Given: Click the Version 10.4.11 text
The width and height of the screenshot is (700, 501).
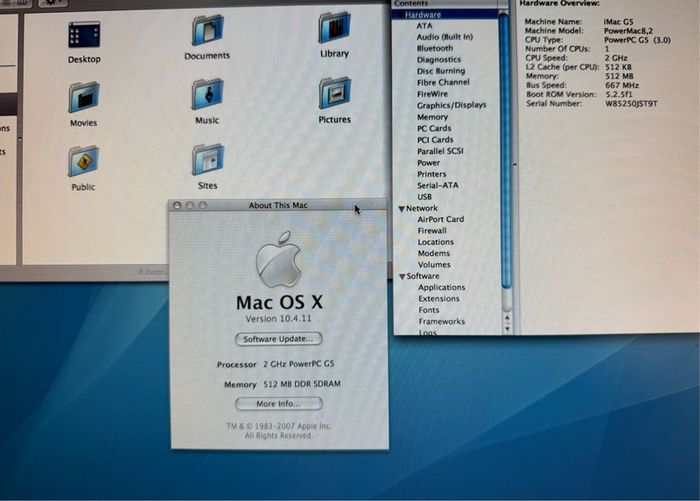Looking at the screenshot, I should [x=279, y=319].
